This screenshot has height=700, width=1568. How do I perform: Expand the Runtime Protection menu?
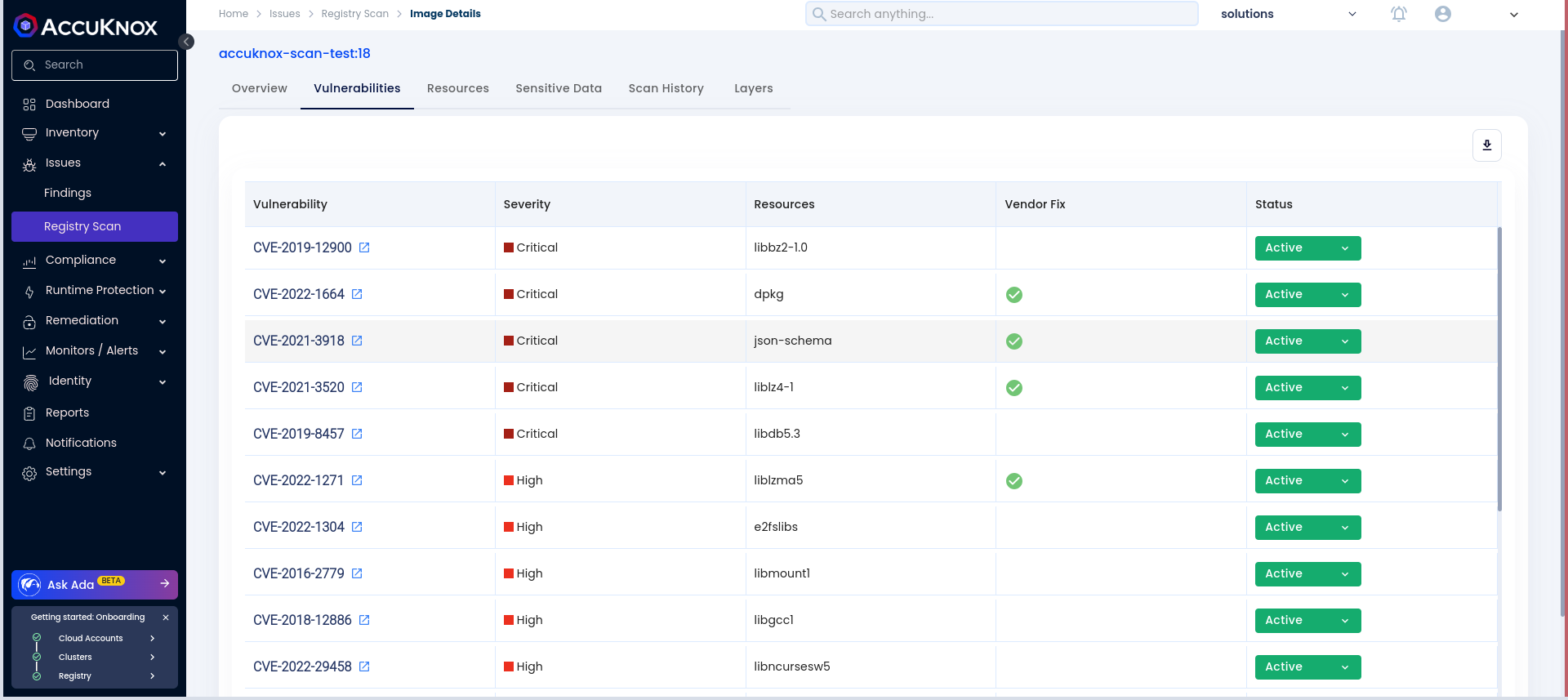[95, 291]
